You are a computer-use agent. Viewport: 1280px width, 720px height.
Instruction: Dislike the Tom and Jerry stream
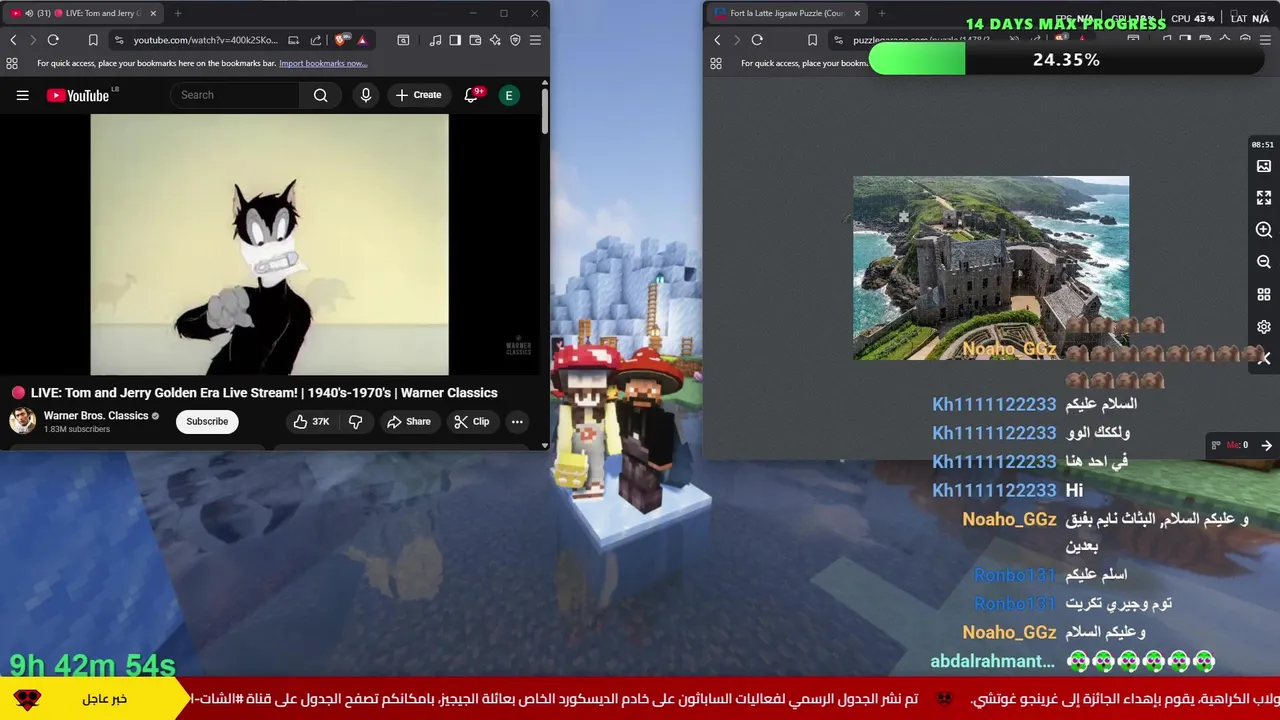click(356, 422)
